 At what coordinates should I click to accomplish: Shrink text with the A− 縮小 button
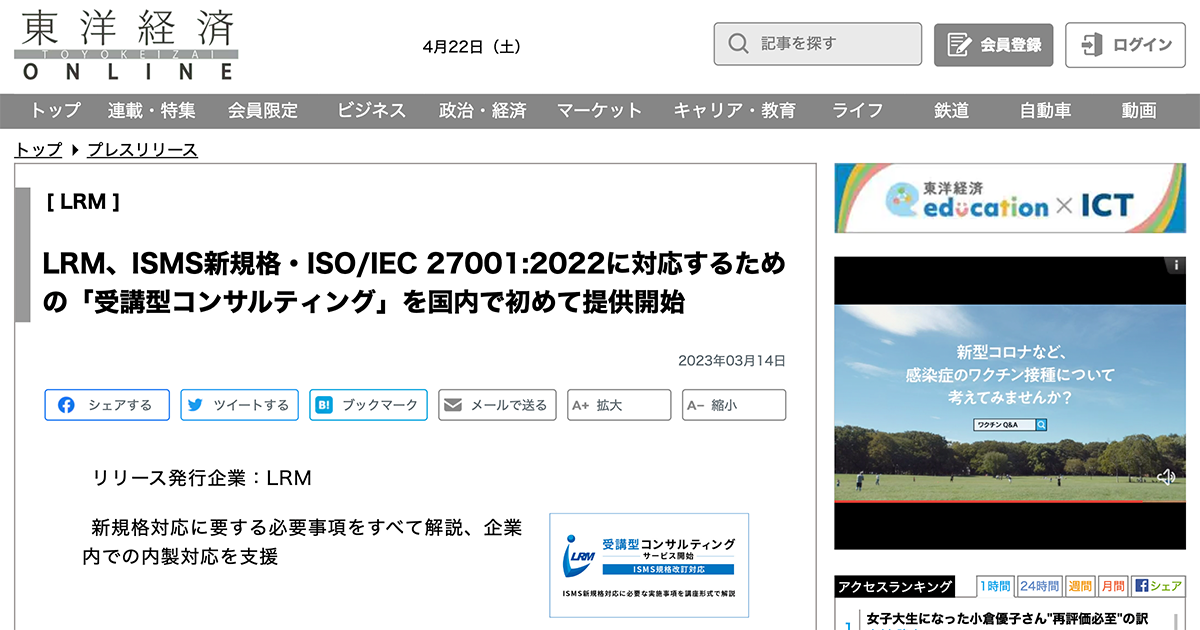tap(734, 405)
